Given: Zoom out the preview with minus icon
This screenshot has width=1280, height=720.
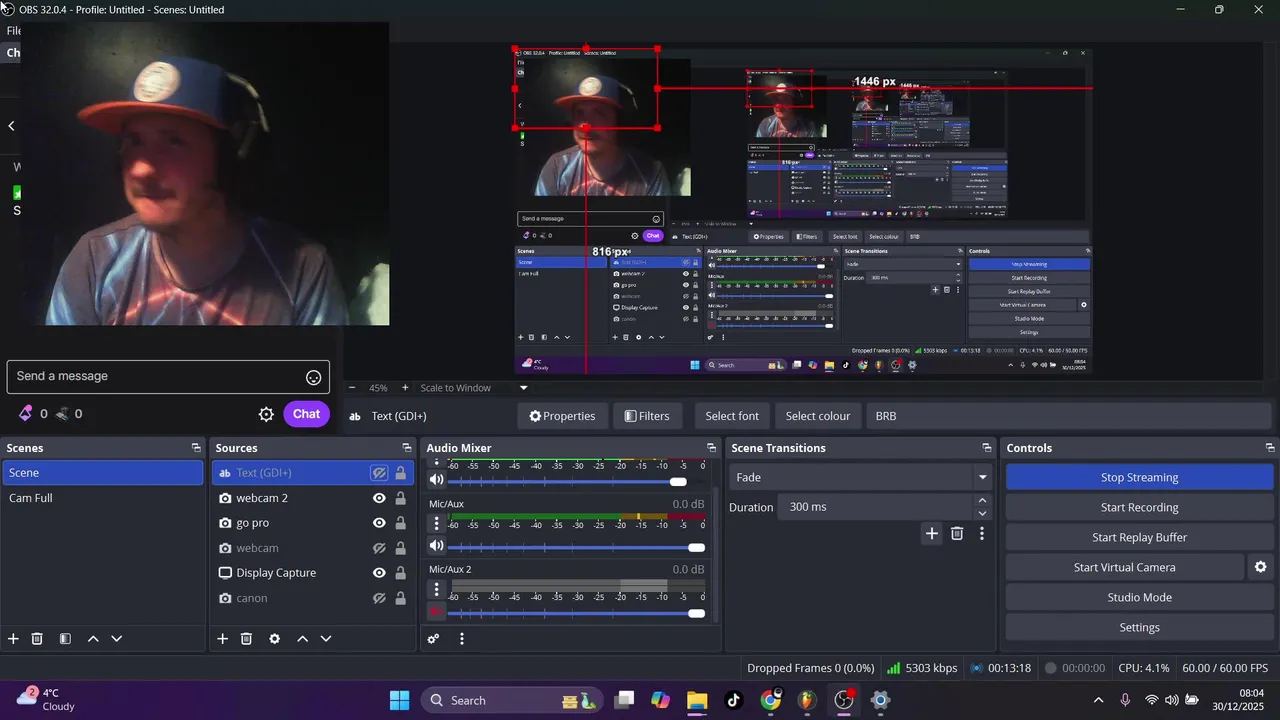Looking at the screenshot, I should coord(352,388).
